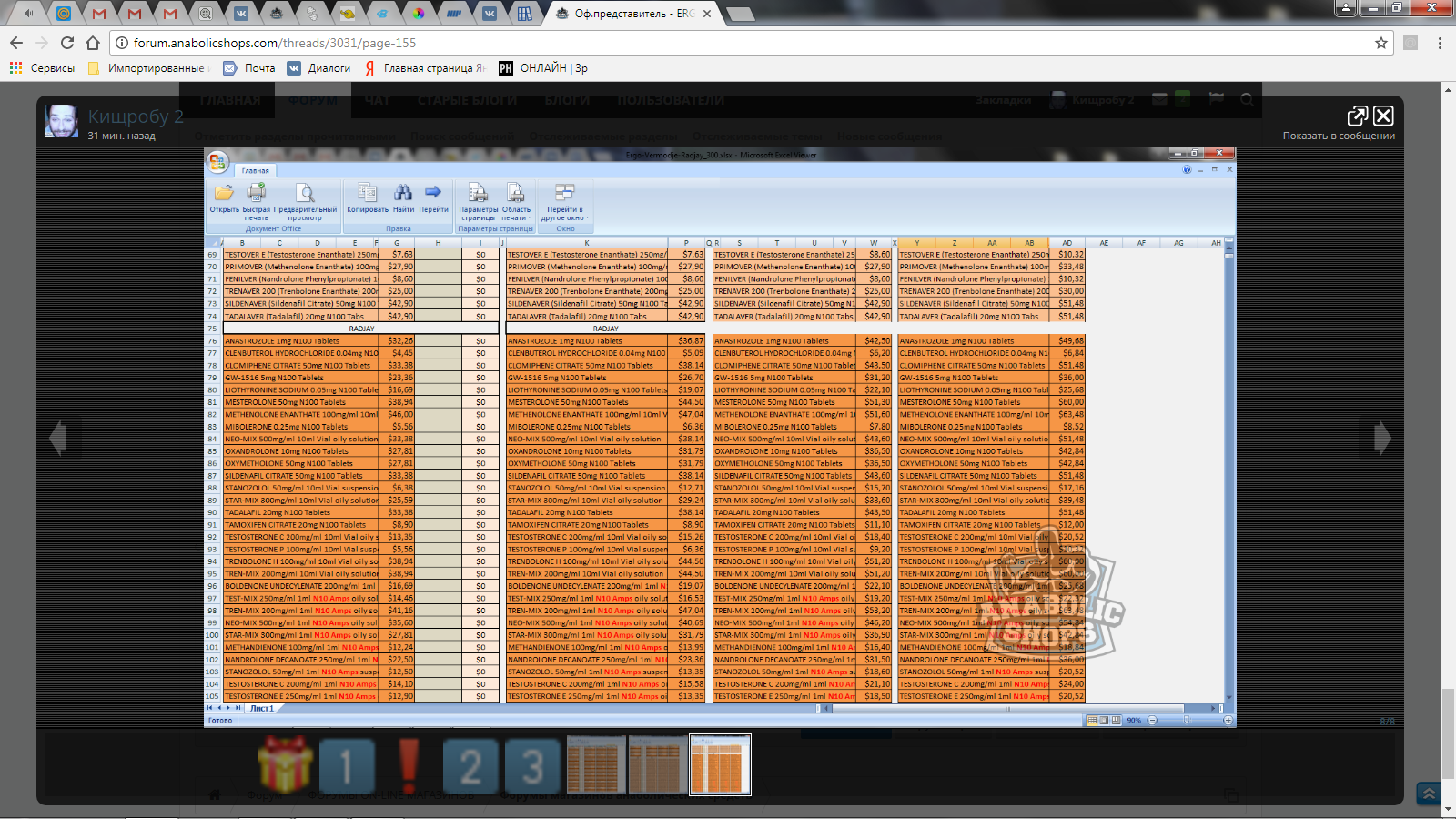Click column header AG in the spreadsheet
The image size is (1456, 819).
pyautogui.click(x=1178, y=243)
